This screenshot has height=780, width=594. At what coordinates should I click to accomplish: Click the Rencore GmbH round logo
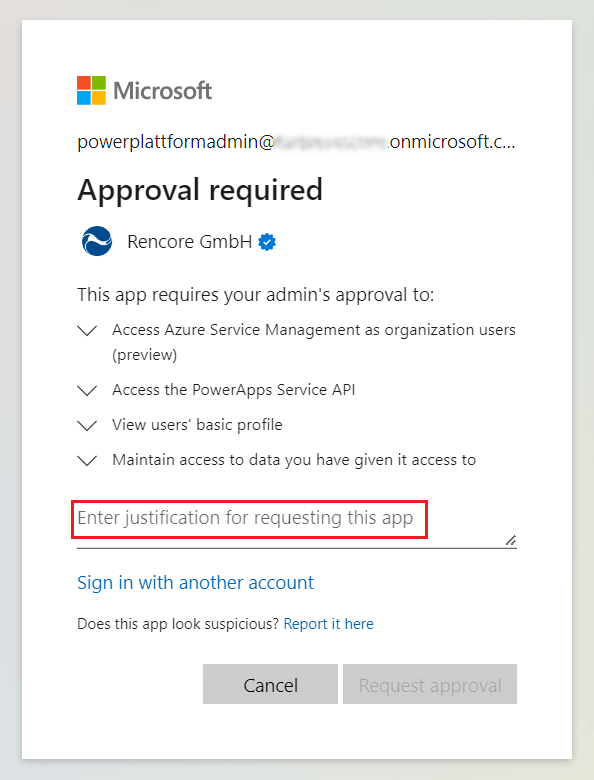tap(97, 241)
